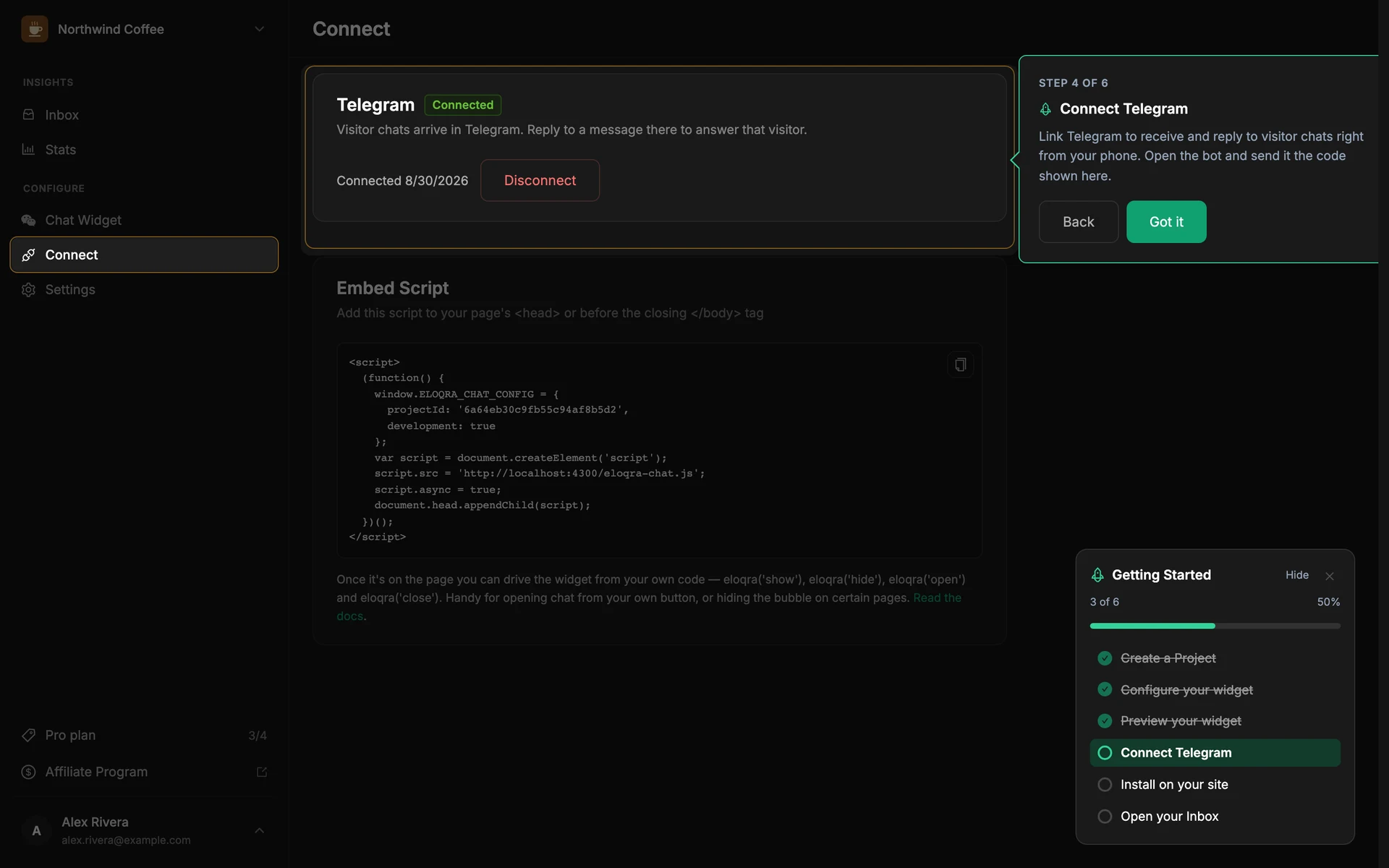Click the Telegram card heading
Screen dimensions: 1389x868
coord(375,105)
